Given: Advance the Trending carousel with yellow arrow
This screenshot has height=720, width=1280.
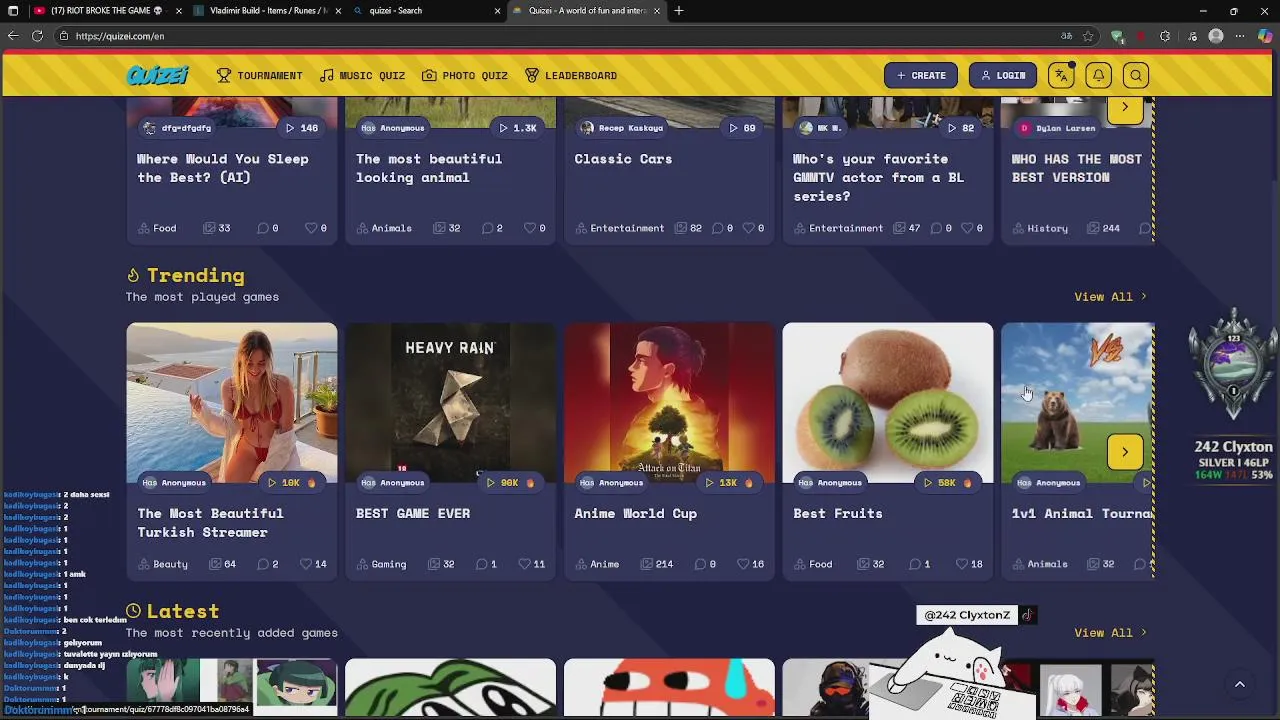Looking at the screenshot, I should point(1125,452).
